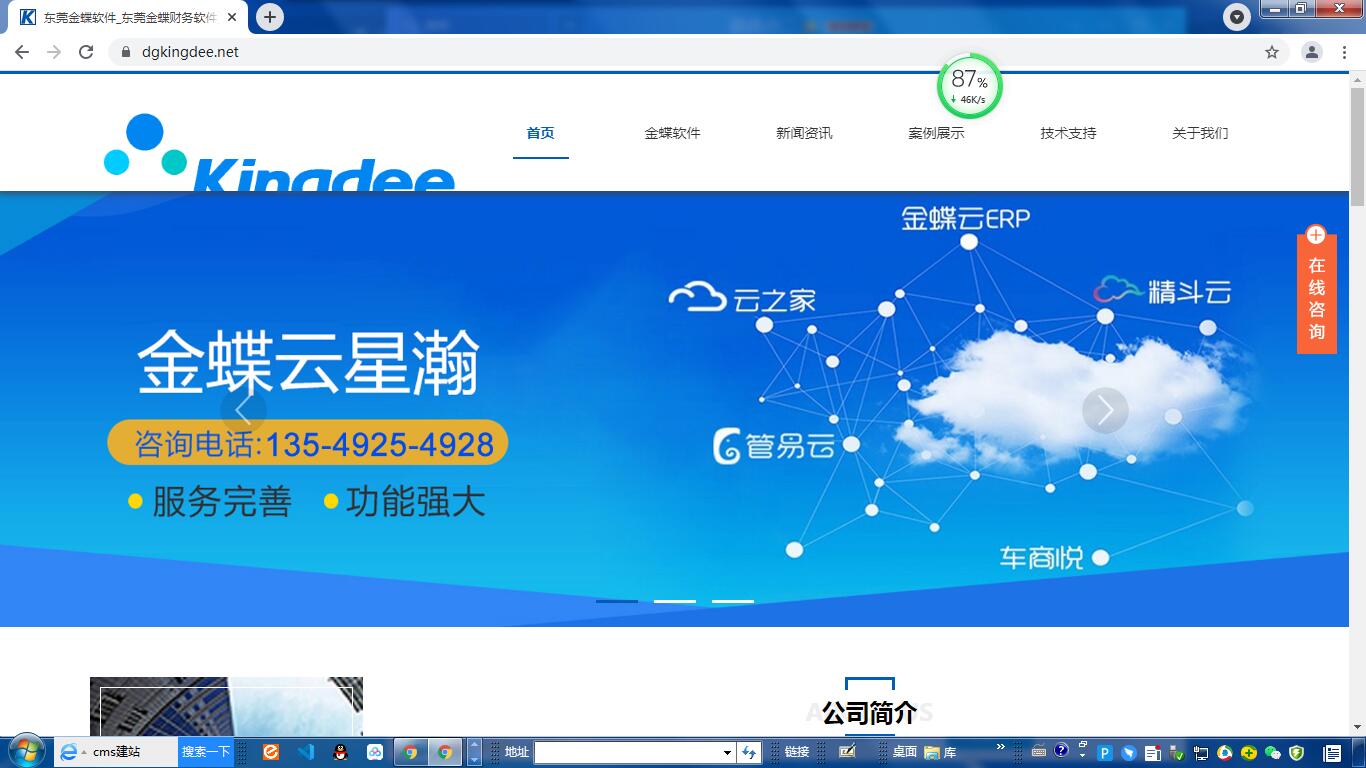Open Baidu Netdisk taskbar icon

coord(375,752)
